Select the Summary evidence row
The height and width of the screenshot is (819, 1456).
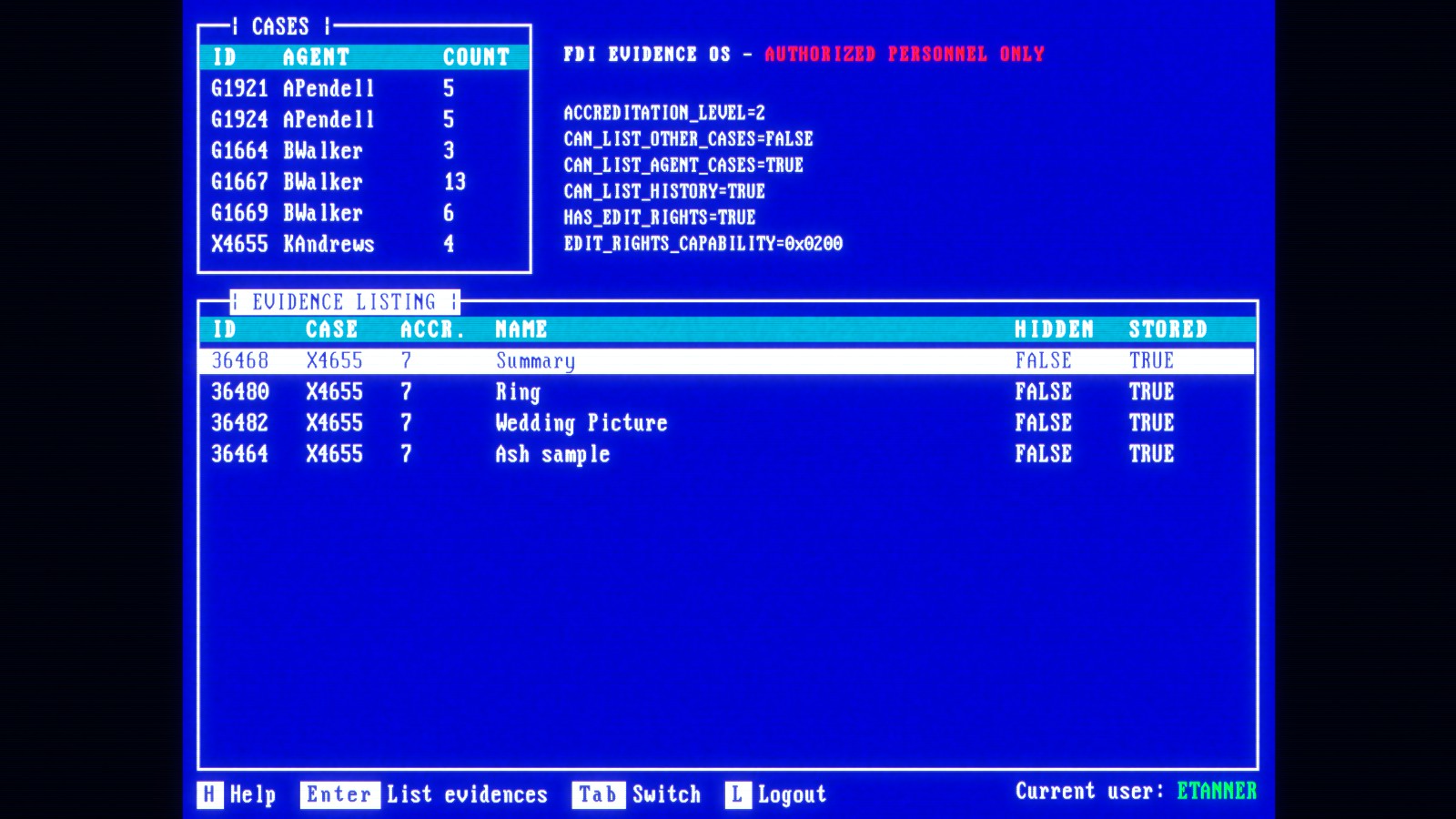pos(535,360)
